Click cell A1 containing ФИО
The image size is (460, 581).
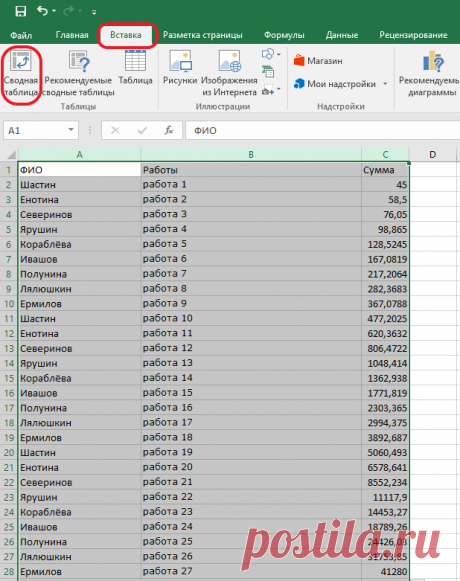[79, 170]
